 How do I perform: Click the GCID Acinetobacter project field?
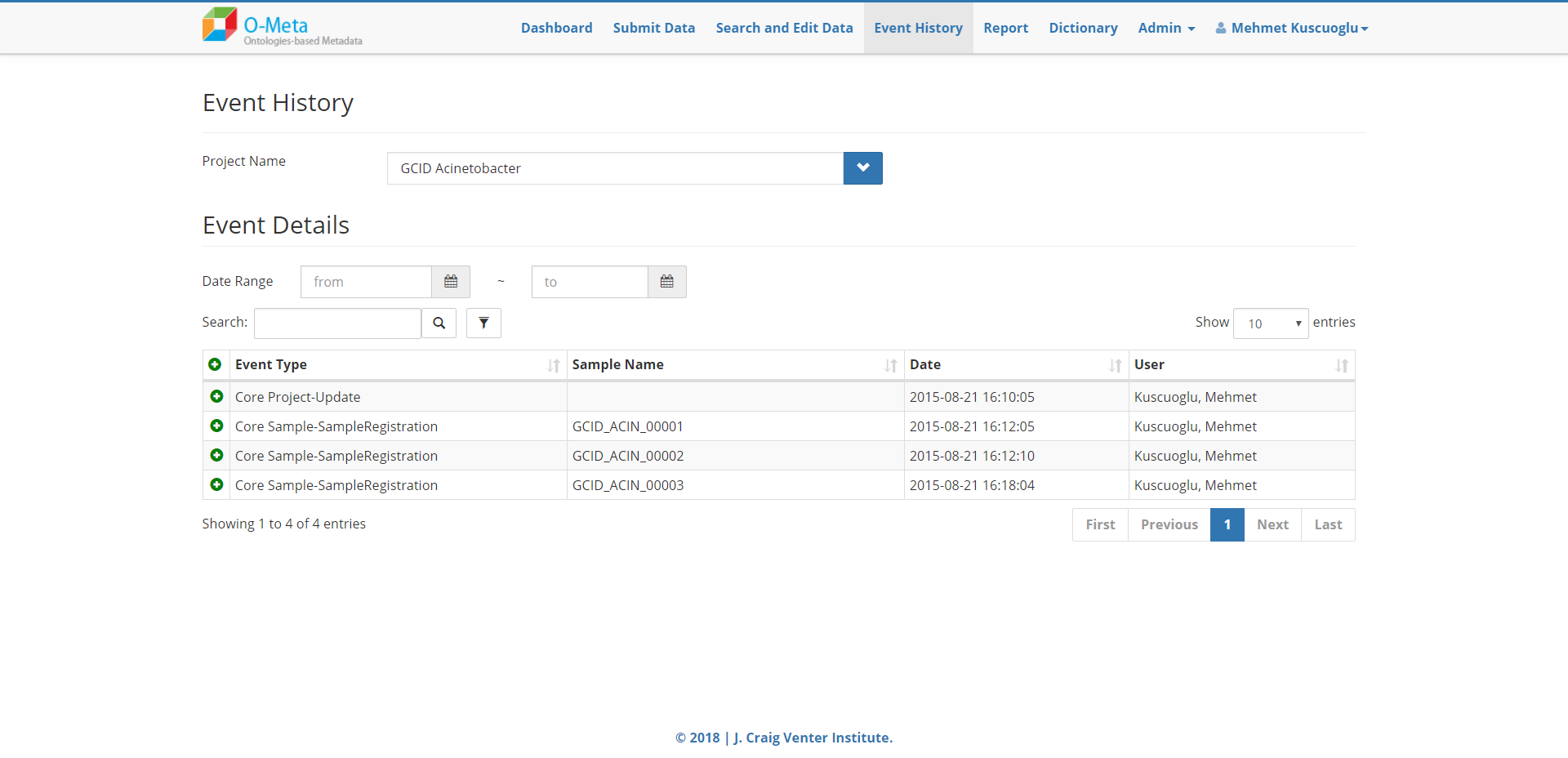pos(615,168)
